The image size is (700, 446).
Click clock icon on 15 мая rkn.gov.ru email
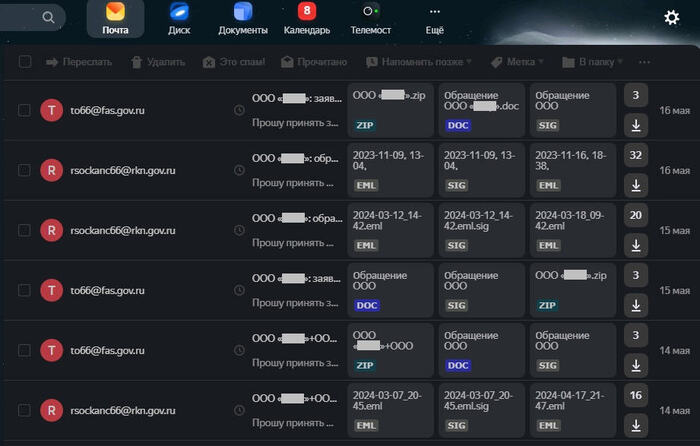[239, 230]
